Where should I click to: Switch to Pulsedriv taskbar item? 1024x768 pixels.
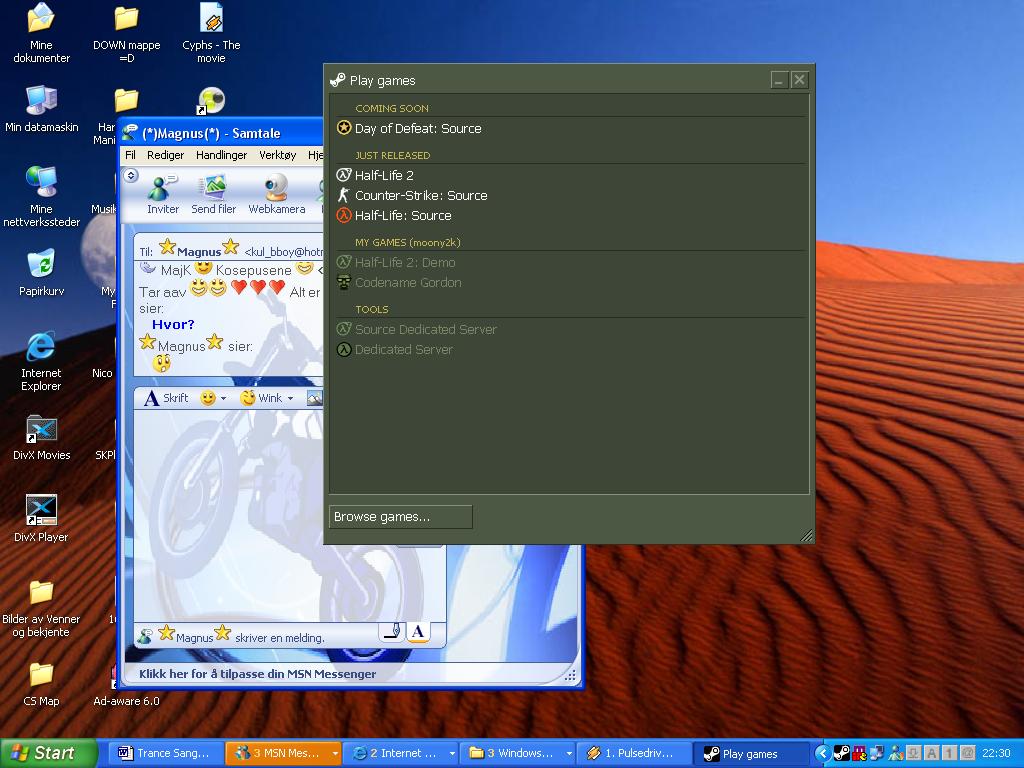pyautogui.click(x=634, y=753)
